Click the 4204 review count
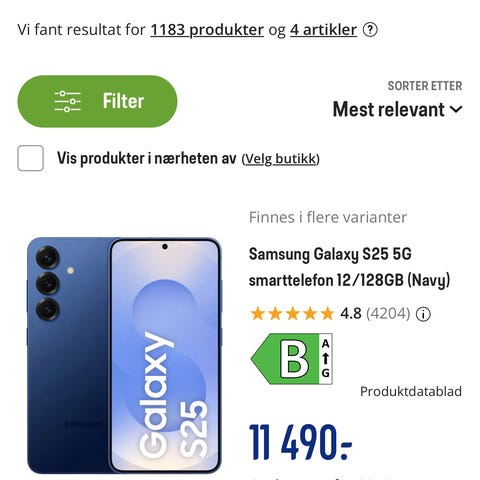Viewport: 480px width, 480px height. point(388,314)
